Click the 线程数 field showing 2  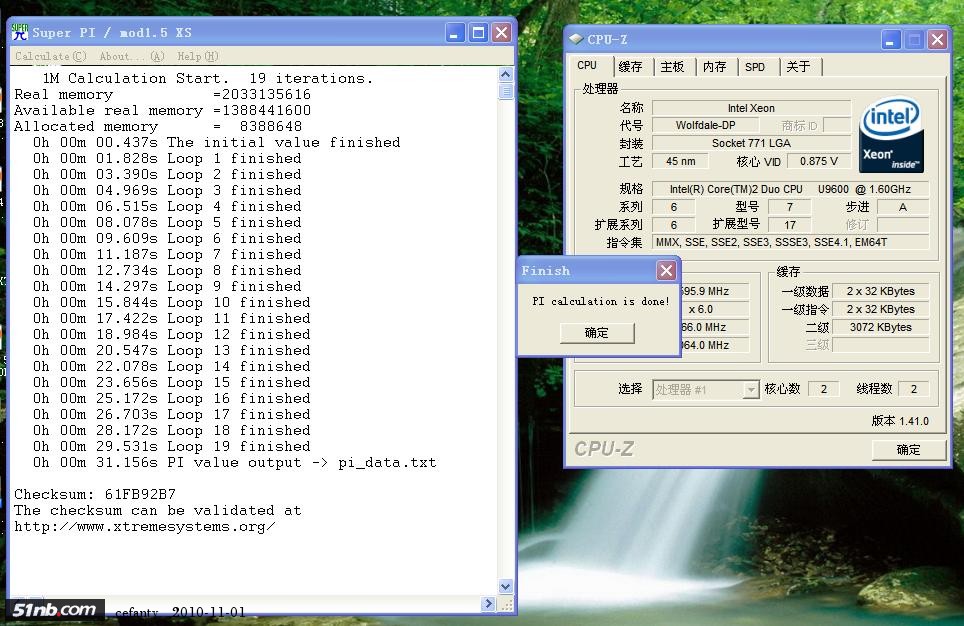(x=914, y=389)
